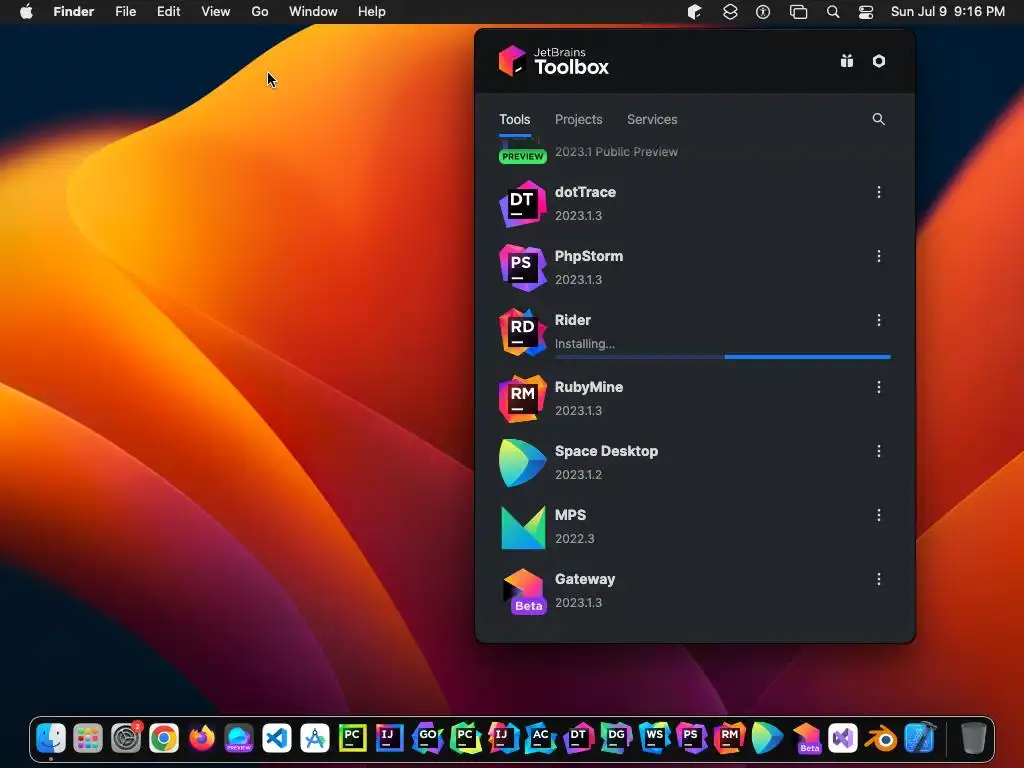Viewport: 1024px width, 768px height.
Task: Open the Edit menu
Action: click(x=168, y=12)
